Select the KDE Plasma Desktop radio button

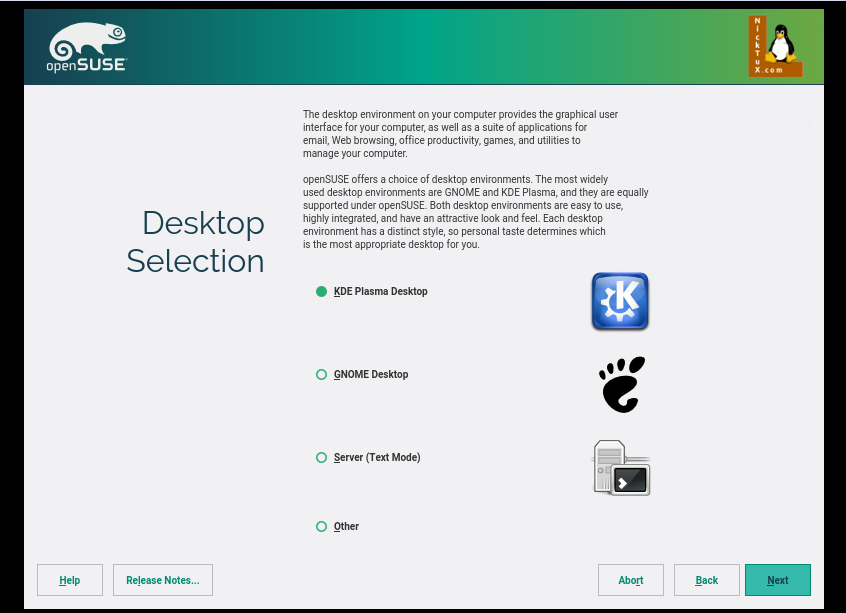(x=321, y=292)
